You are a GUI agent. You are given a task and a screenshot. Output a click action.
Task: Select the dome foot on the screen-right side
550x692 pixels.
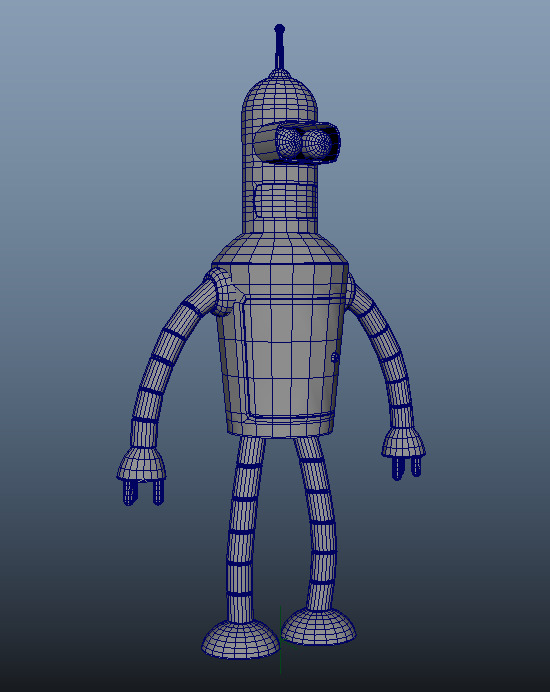319,626
